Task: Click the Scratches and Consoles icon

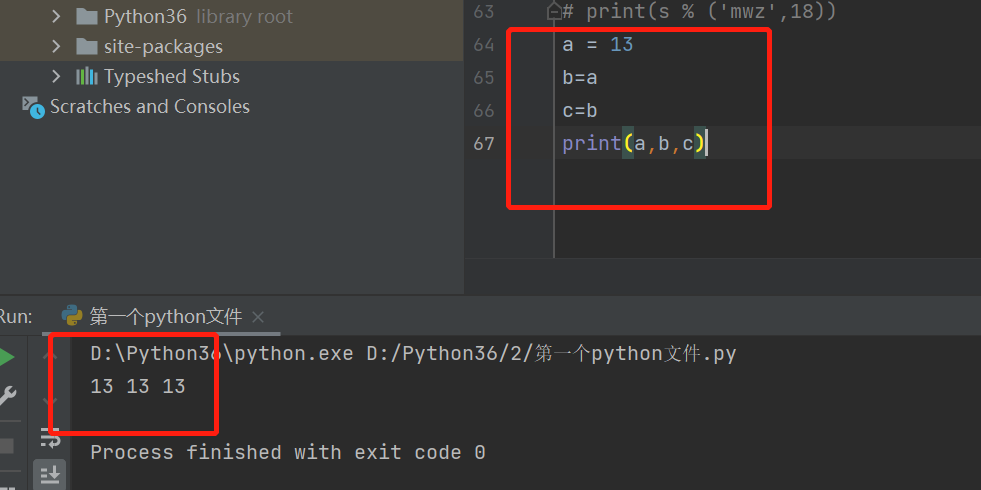Action: tap(34, 107)
